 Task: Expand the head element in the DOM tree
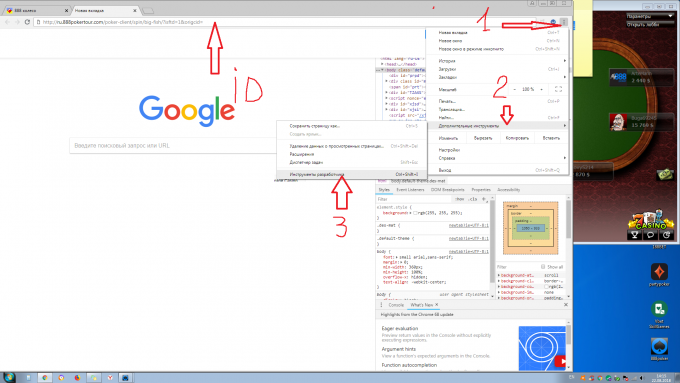(382, 64)
